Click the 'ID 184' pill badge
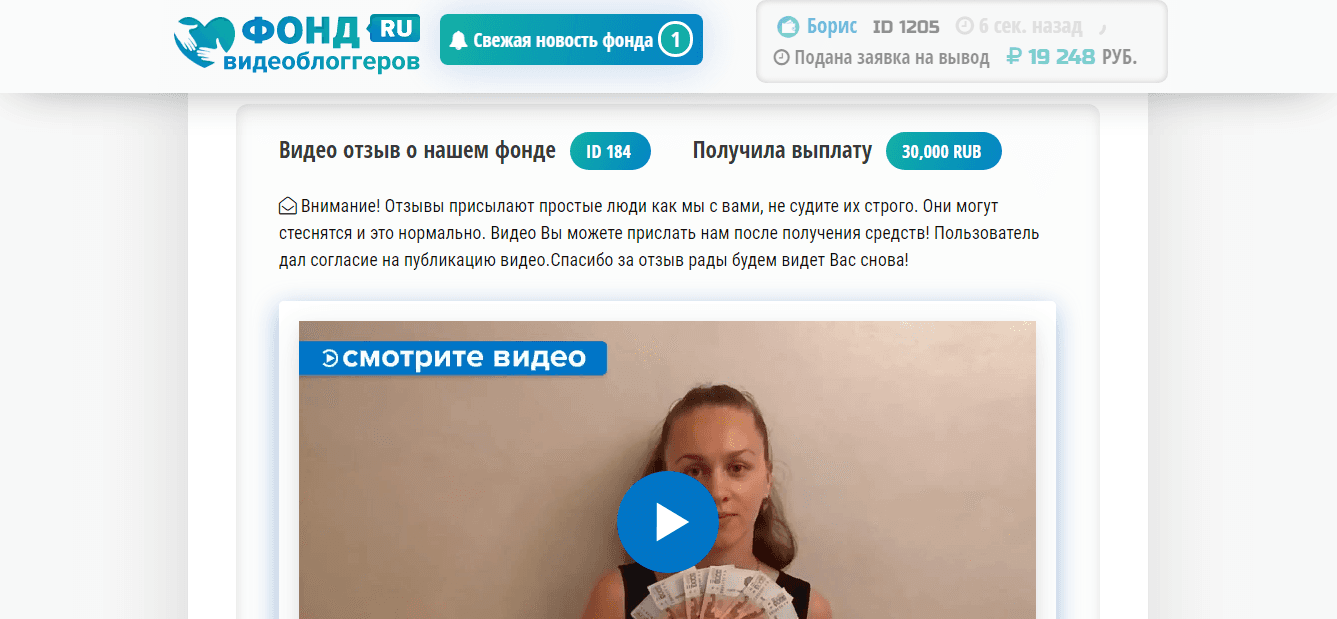The width and height of the screenshot is (1337, 619). point(610,152)
